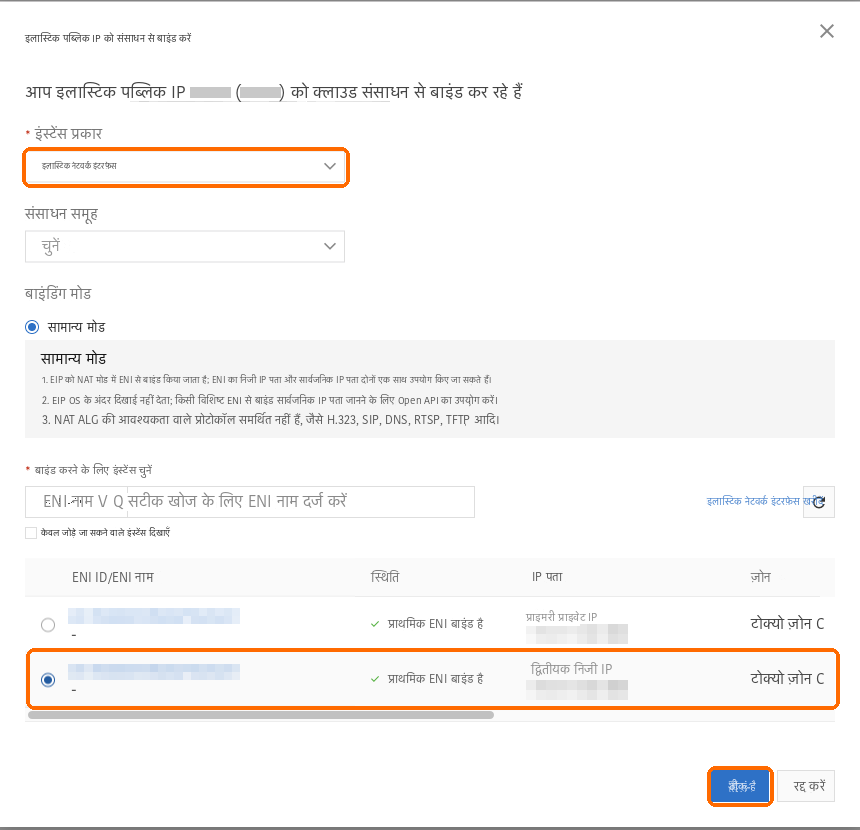Viewport: 860px width, 830px height.
Task: Click the status checkmark in the द्वितीयक निजी IP row
Action: (x=375, y=679)
